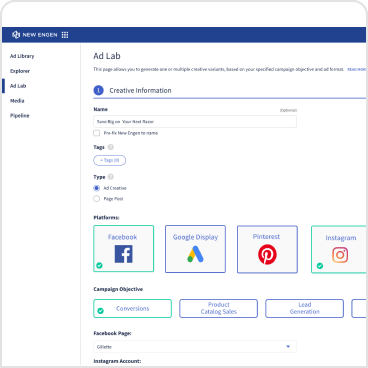Click the Pinterest logo icon

pos(267,254)
